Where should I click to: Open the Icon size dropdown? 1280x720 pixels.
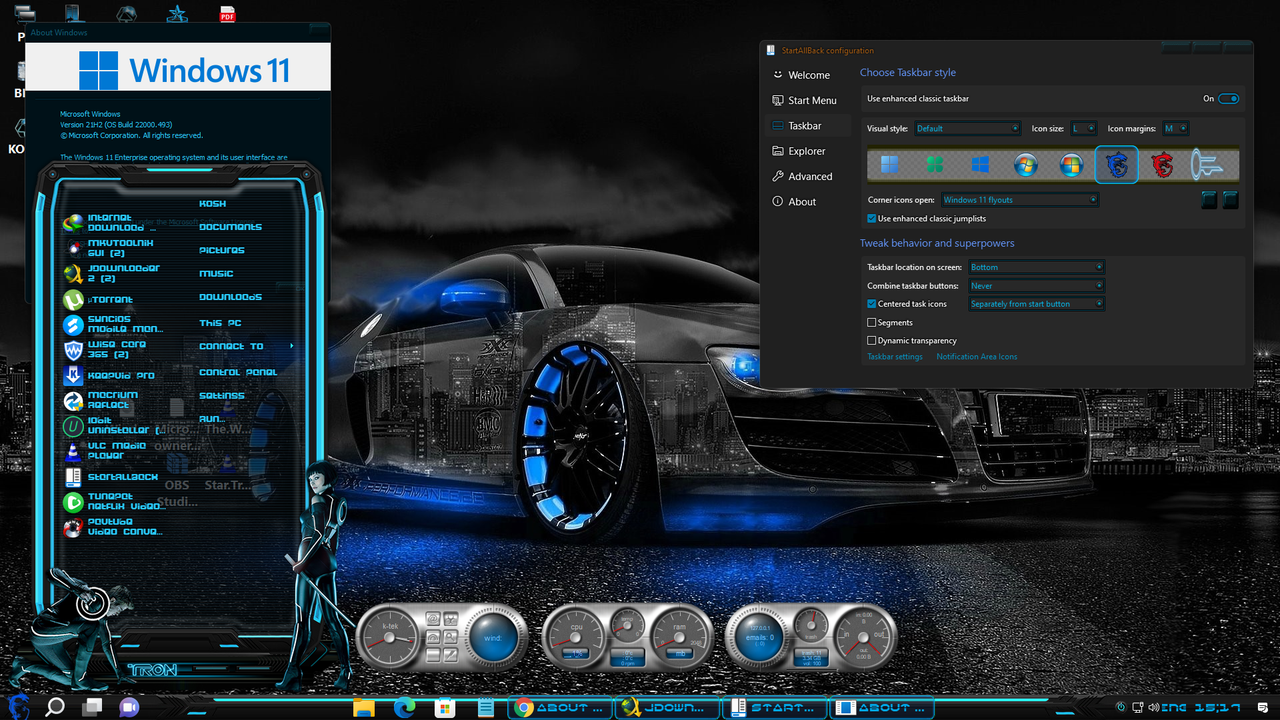tap(1084, 128)
